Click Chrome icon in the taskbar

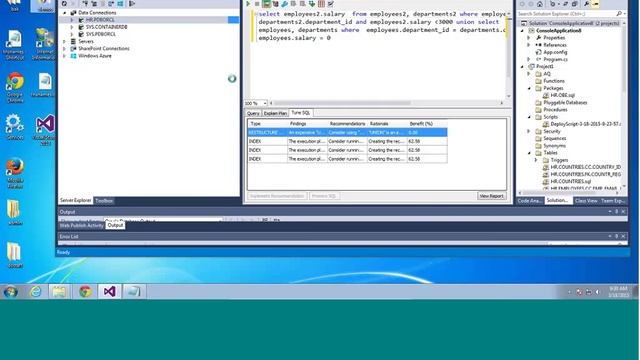(85, 291)
